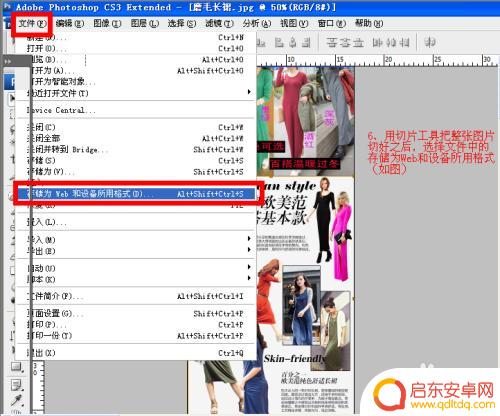
Task: Choose 打开为智能对象... from the File menu
Action: 136,82
